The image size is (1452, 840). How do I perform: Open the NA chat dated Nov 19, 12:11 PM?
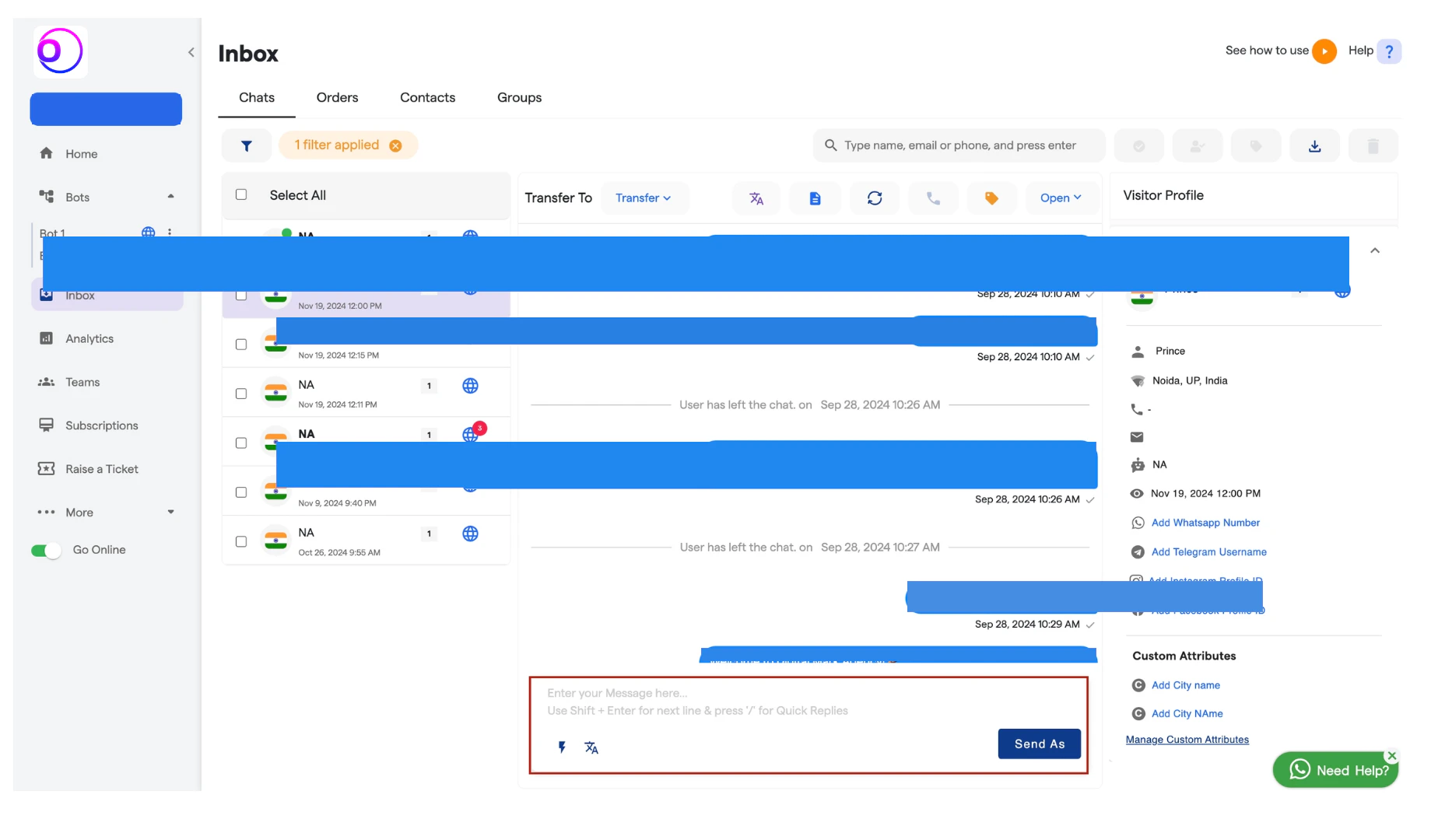coord(366,393)
